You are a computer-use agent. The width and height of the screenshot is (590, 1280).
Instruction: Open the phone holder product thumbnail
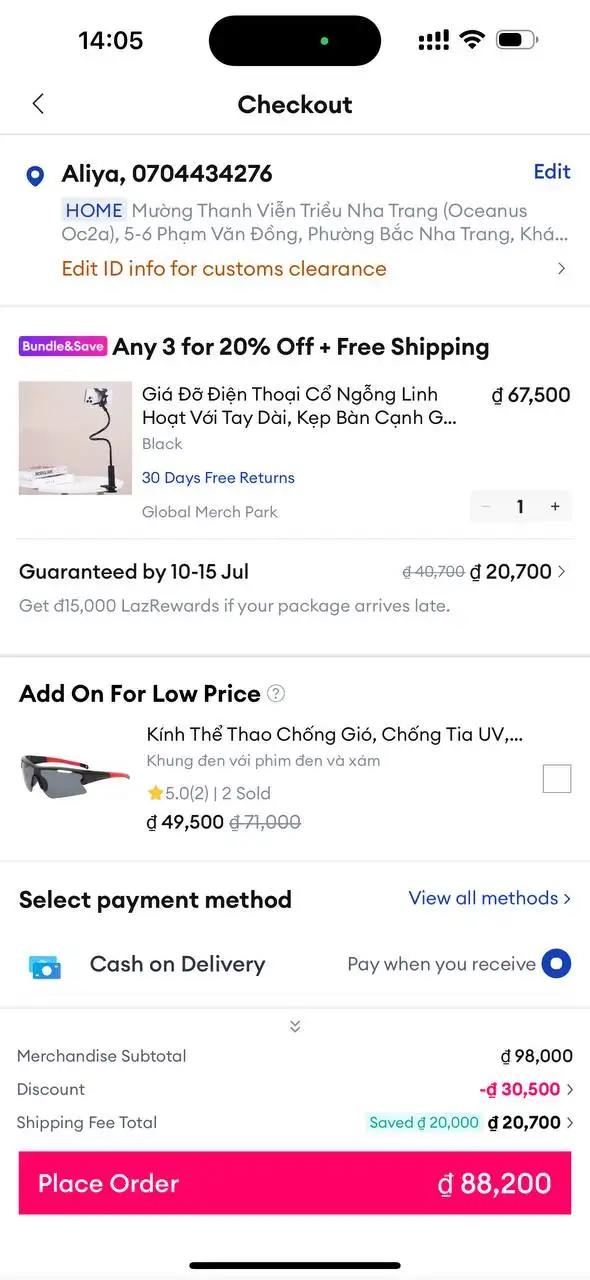click(x=76, y=438)
